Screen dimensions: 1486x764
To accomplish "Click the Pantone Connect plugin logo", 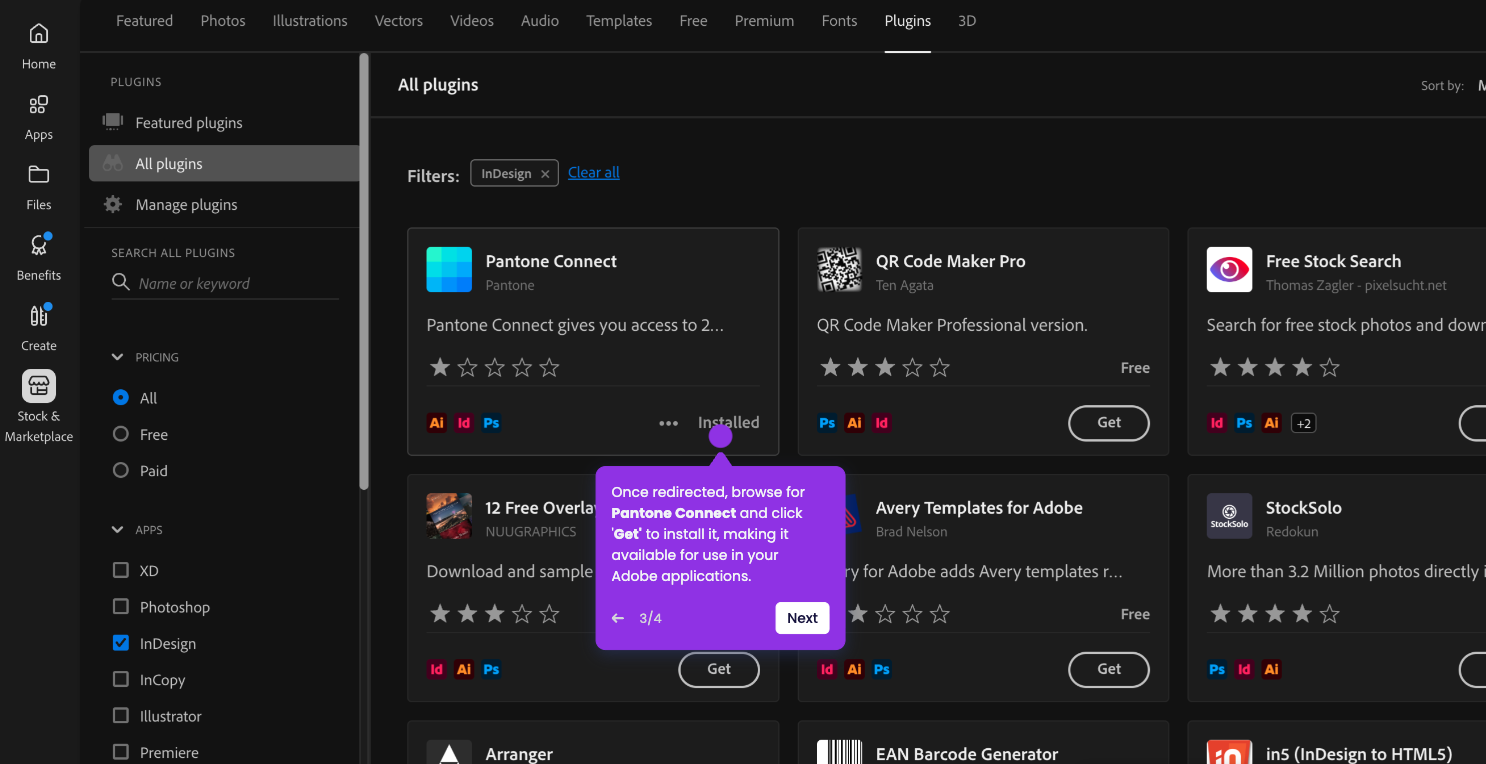I will (x=449, y=270).
